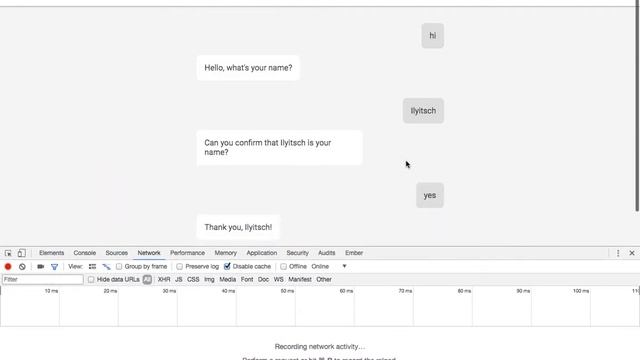Open the Online throttling dropdown
640x360 pixels.
click(x=329, y=267)
